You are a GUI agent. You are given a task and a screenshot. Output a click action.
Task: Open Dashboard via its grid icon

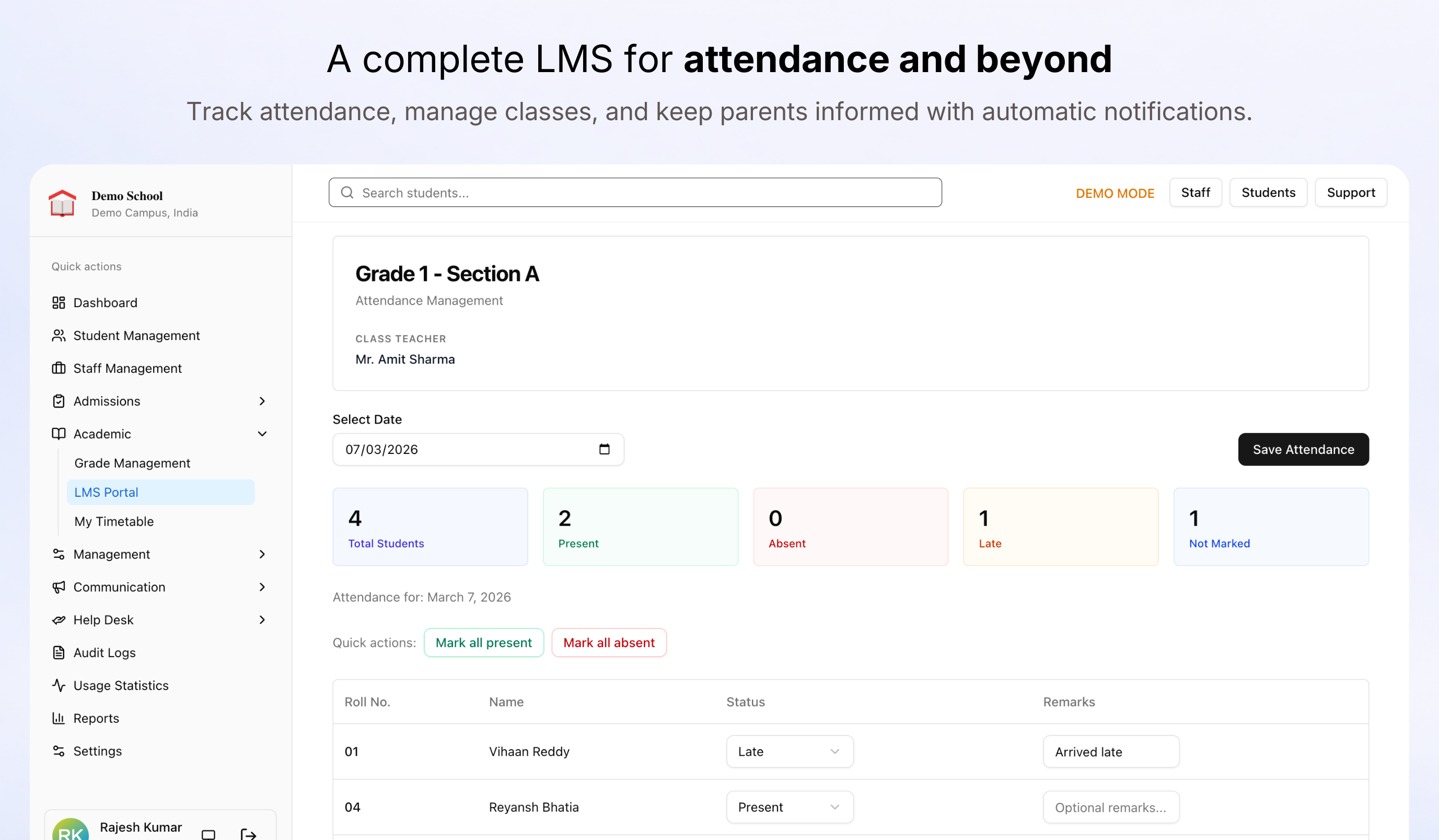(x=58, y=302)
